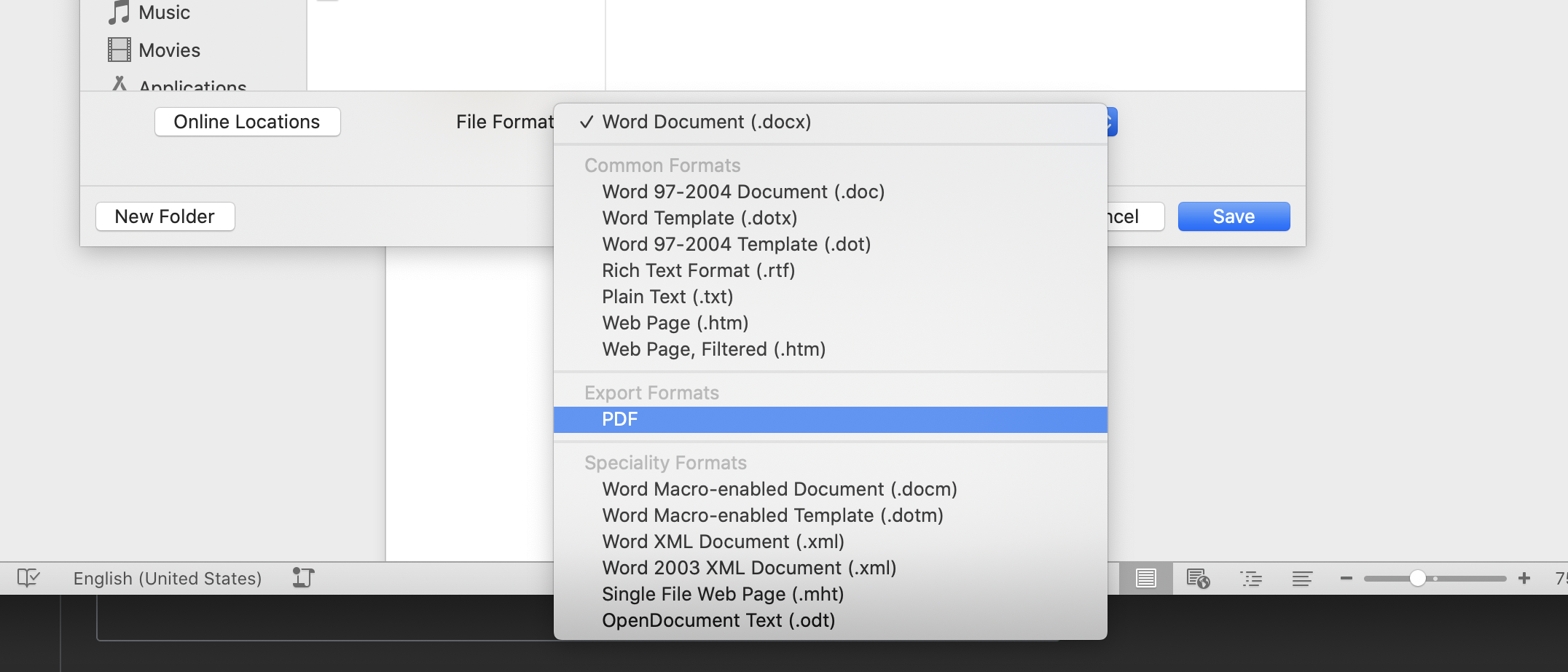1568x672 pixels.
Task: Switch to Outline view
Action: click(1251, 579)
